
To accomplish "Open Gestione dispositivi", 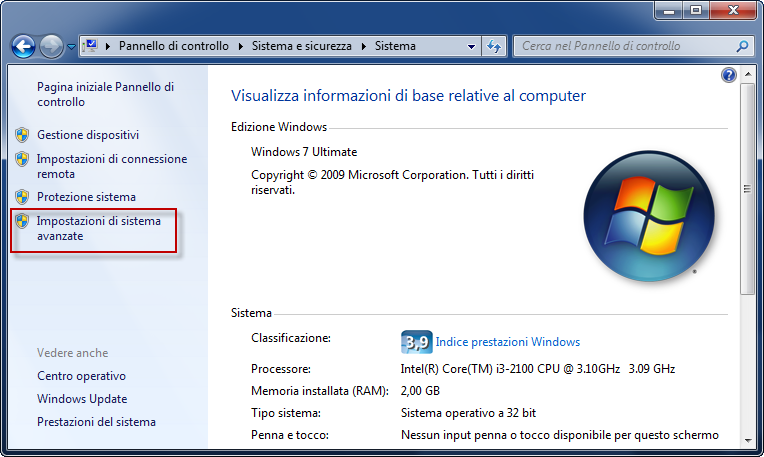I will pos(88,135).
